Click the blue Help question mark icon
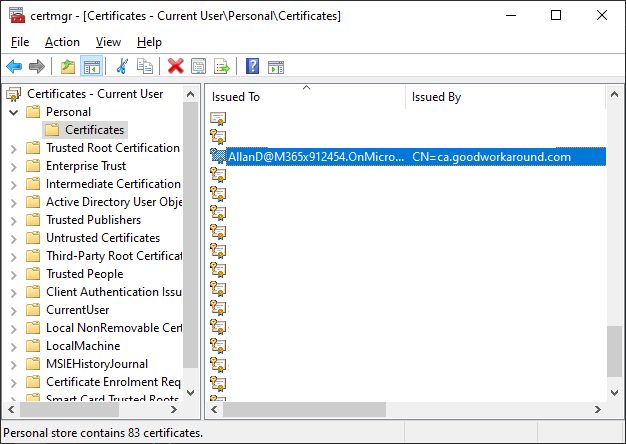Viewport: 626px width, 444px height. point(252,67)
